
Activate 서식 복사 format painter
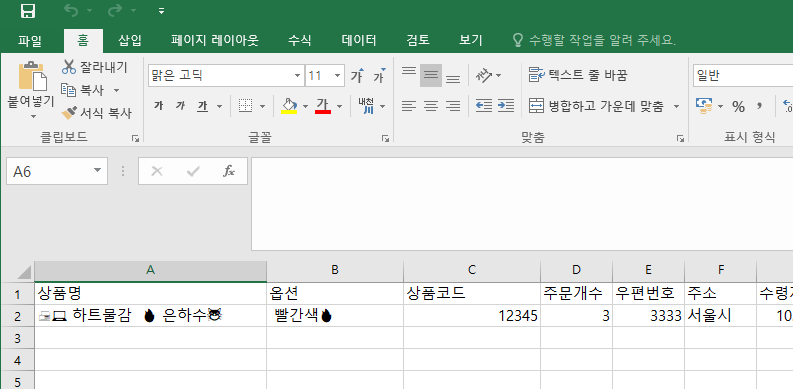click(x=96, y=113)
